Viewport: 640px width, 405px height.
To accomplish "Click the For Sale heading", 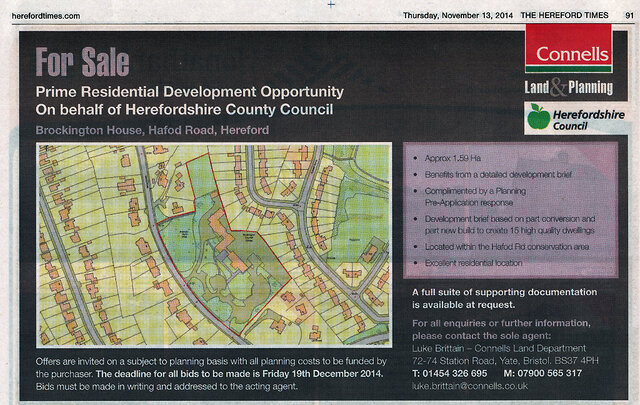I will tap(81, 62).
